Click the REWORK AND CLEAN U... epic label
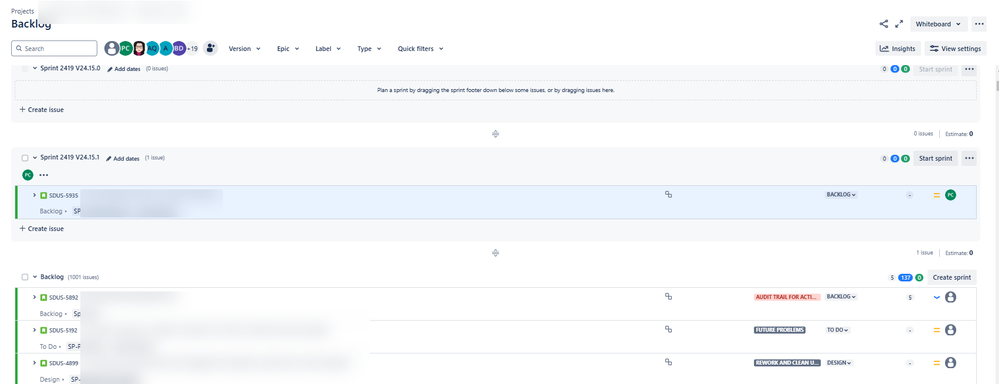999x384 pixels. [786, 362]
